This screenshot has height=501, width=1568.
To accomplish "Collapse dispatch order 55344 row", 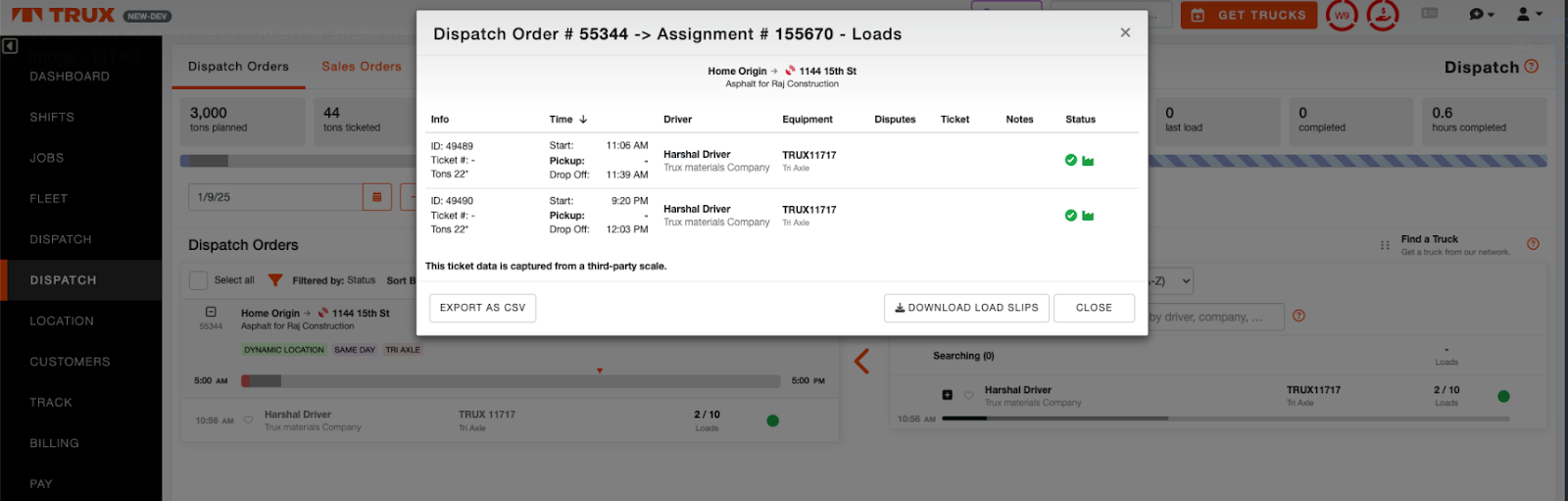I will point(211,313).
